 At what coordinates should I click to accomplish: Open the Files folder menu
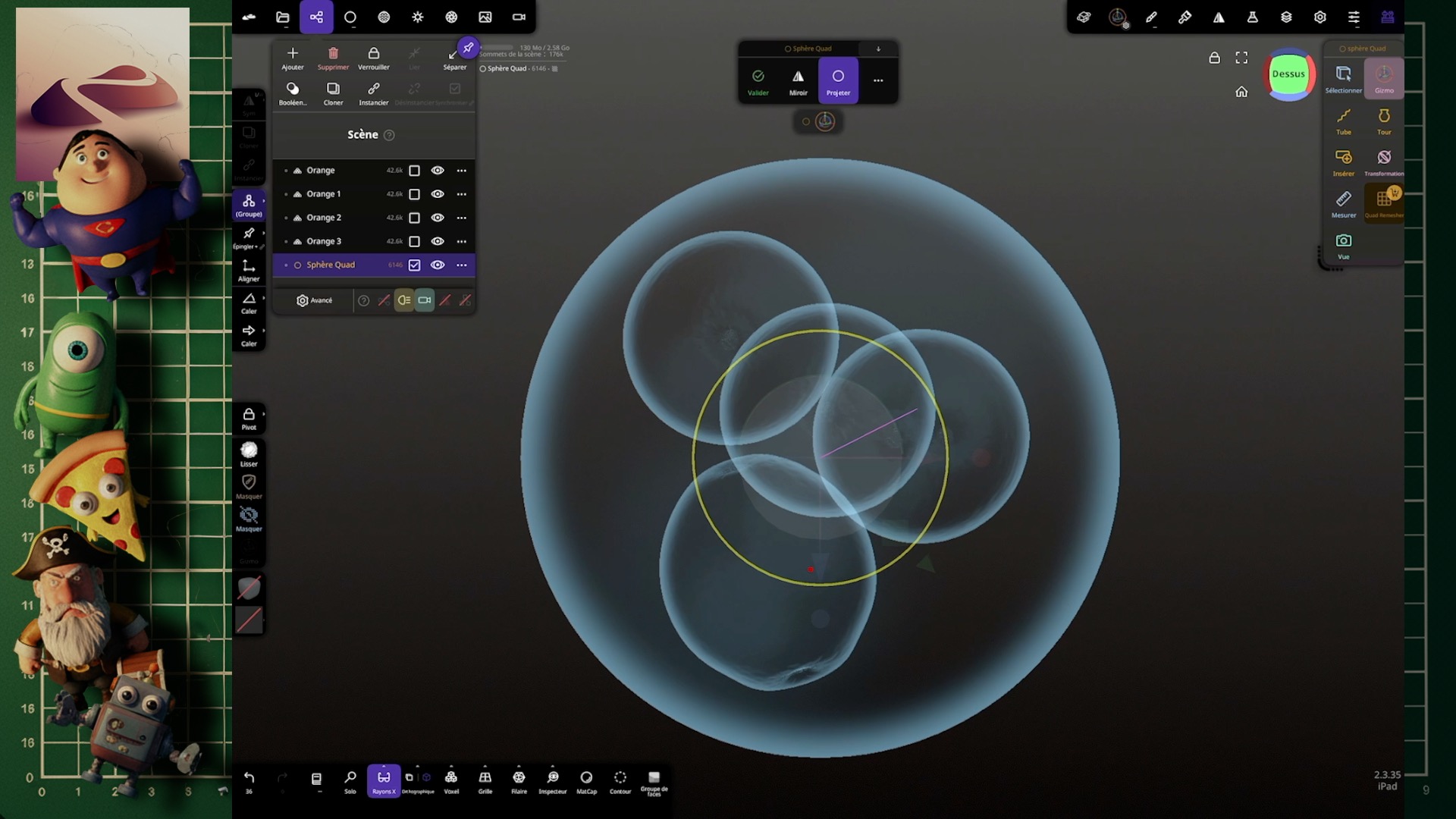(282, 17)
